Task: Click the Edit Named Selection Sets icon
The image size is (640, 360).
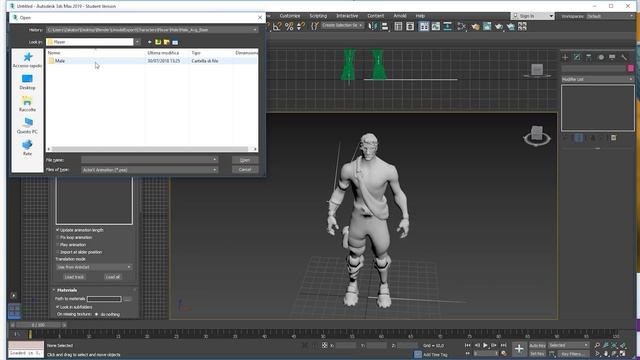Action: pyautogui.click(x=314, y=27)
